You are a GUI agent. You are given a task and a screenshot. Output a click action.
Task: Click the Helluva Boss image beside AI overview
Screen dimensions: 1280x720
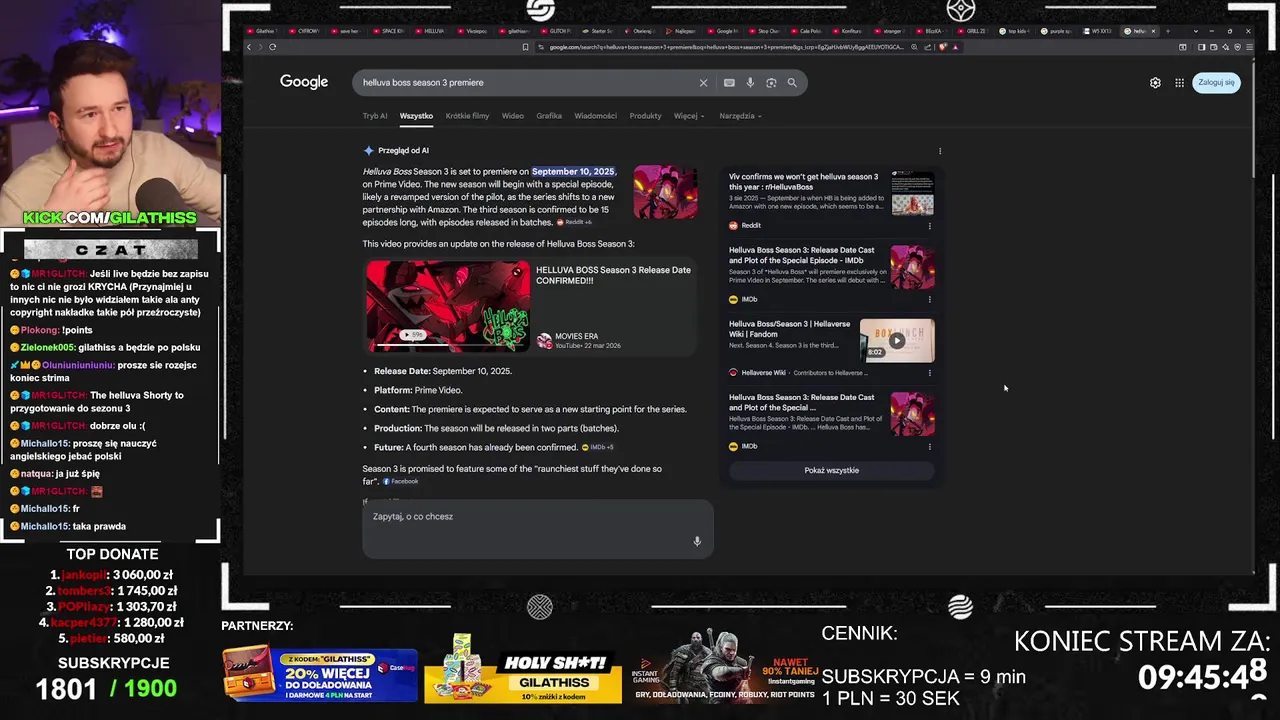pos(665,192)
